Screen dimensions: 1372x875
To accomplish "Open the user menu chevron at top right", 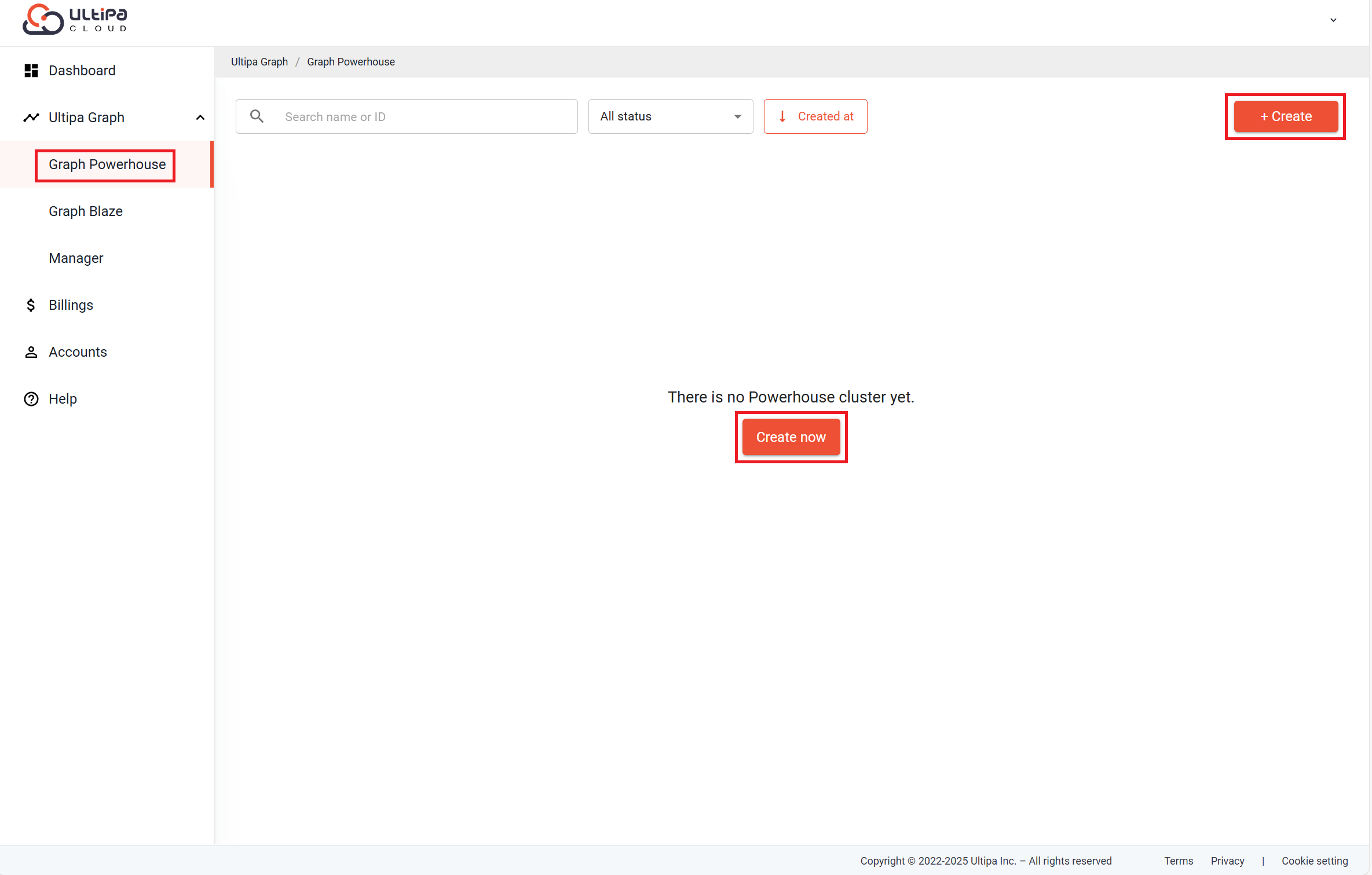I will click(x=1333, y=20).
